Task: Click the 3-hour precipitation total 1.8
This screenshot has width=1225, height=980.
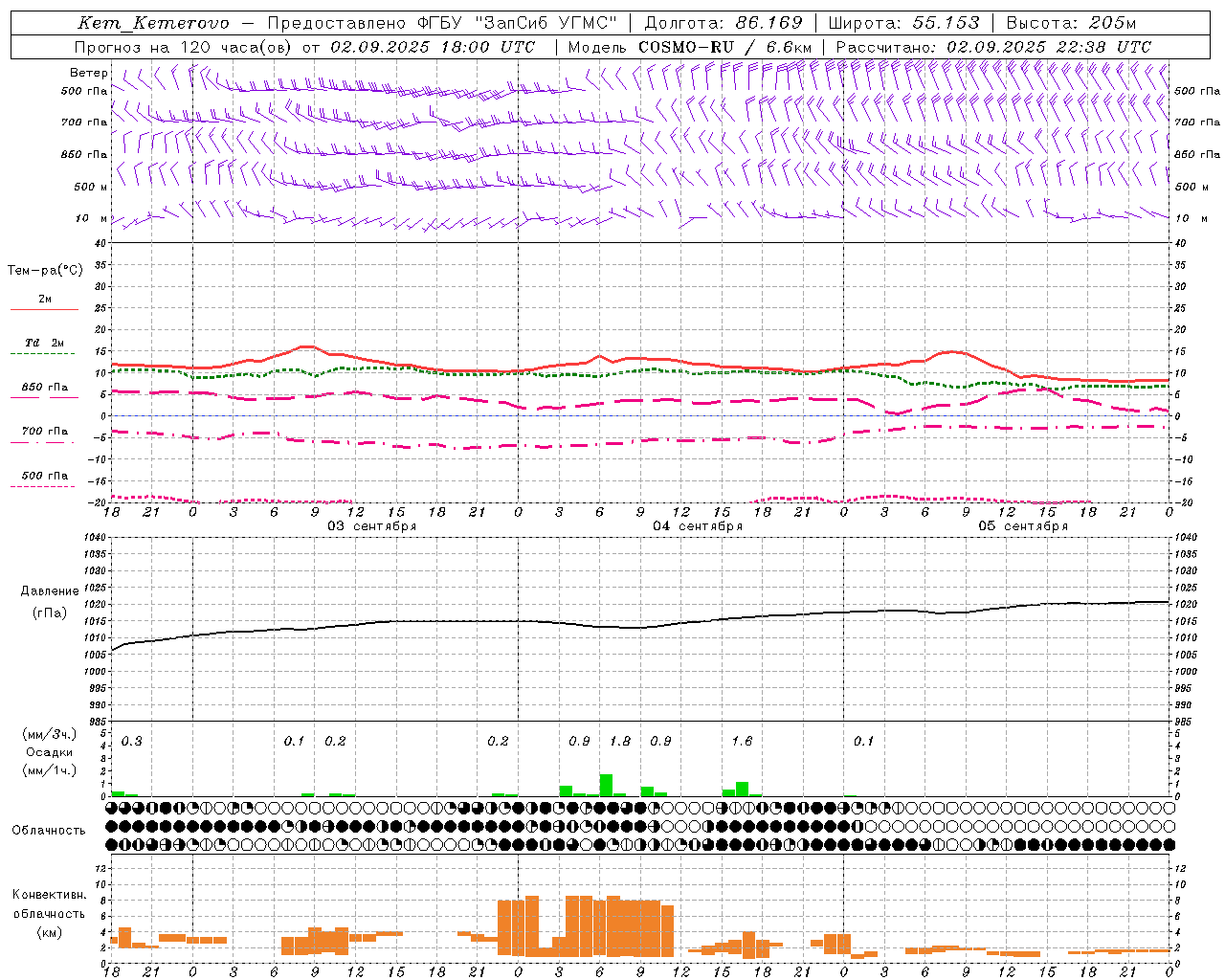Action: coord(620,742)
